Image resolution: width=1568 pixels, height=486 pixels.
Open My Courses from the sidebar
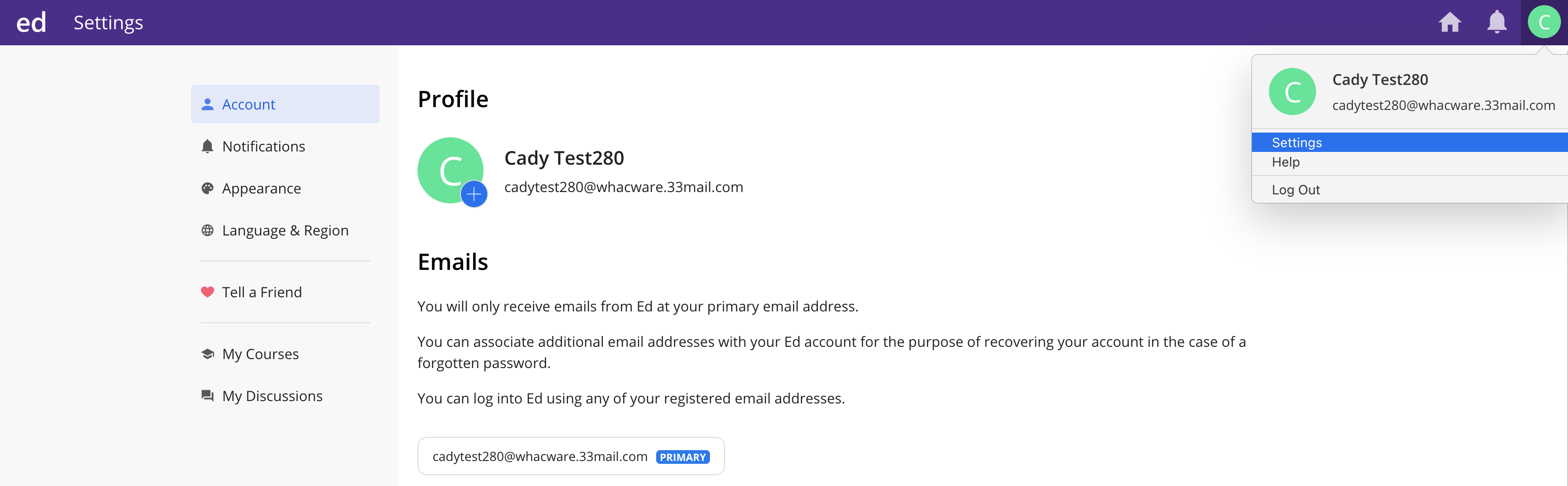click(260, 354)
